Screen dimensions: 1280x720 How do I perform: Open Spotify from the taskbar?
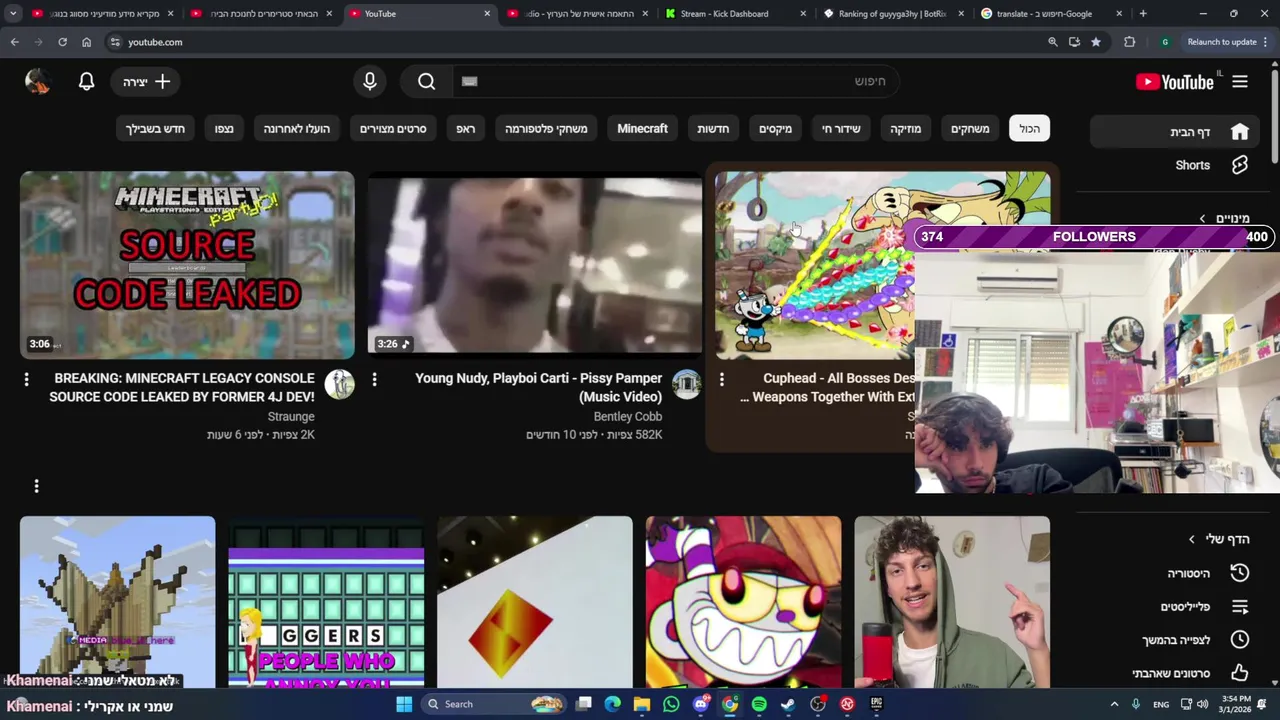(759, 704)
